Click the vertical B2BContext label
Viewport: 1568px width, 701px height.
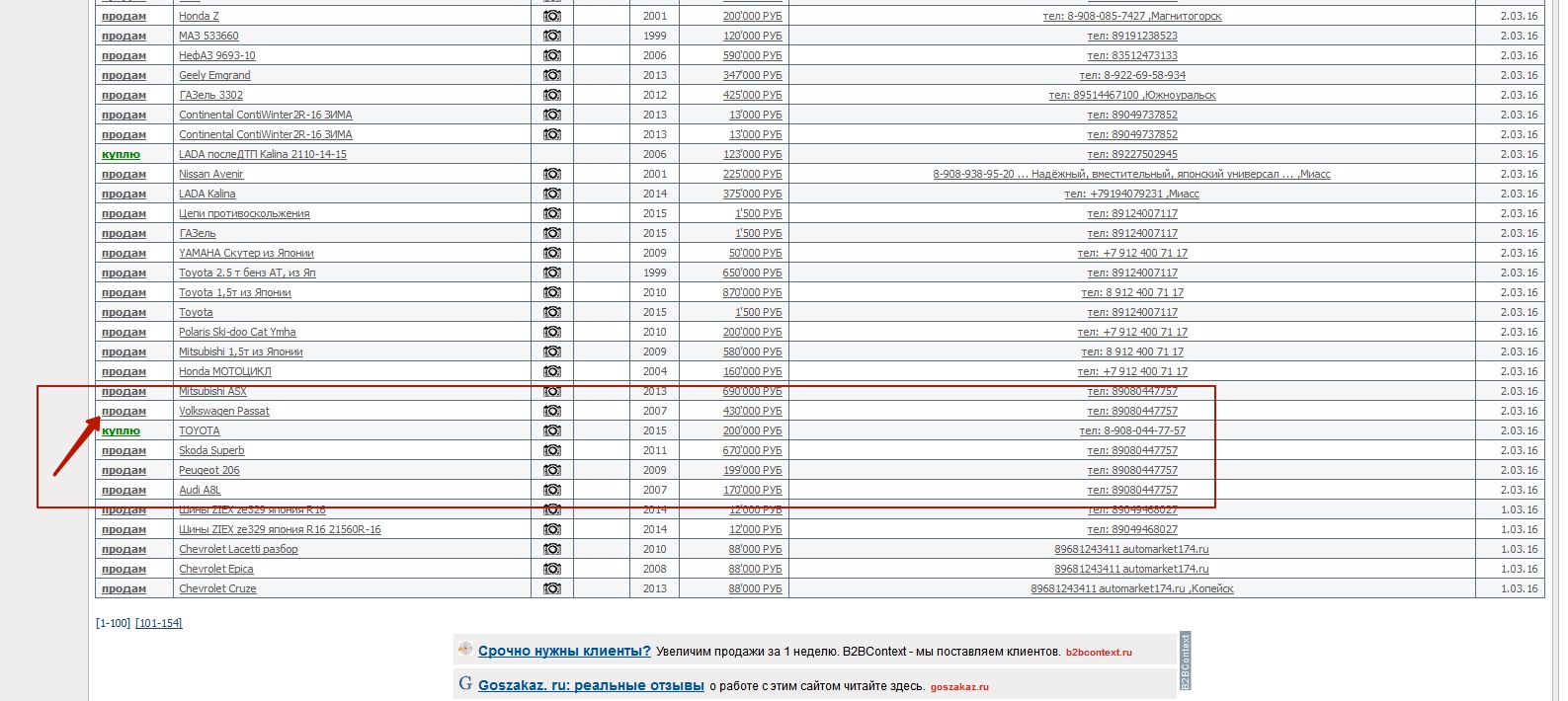1186,661
